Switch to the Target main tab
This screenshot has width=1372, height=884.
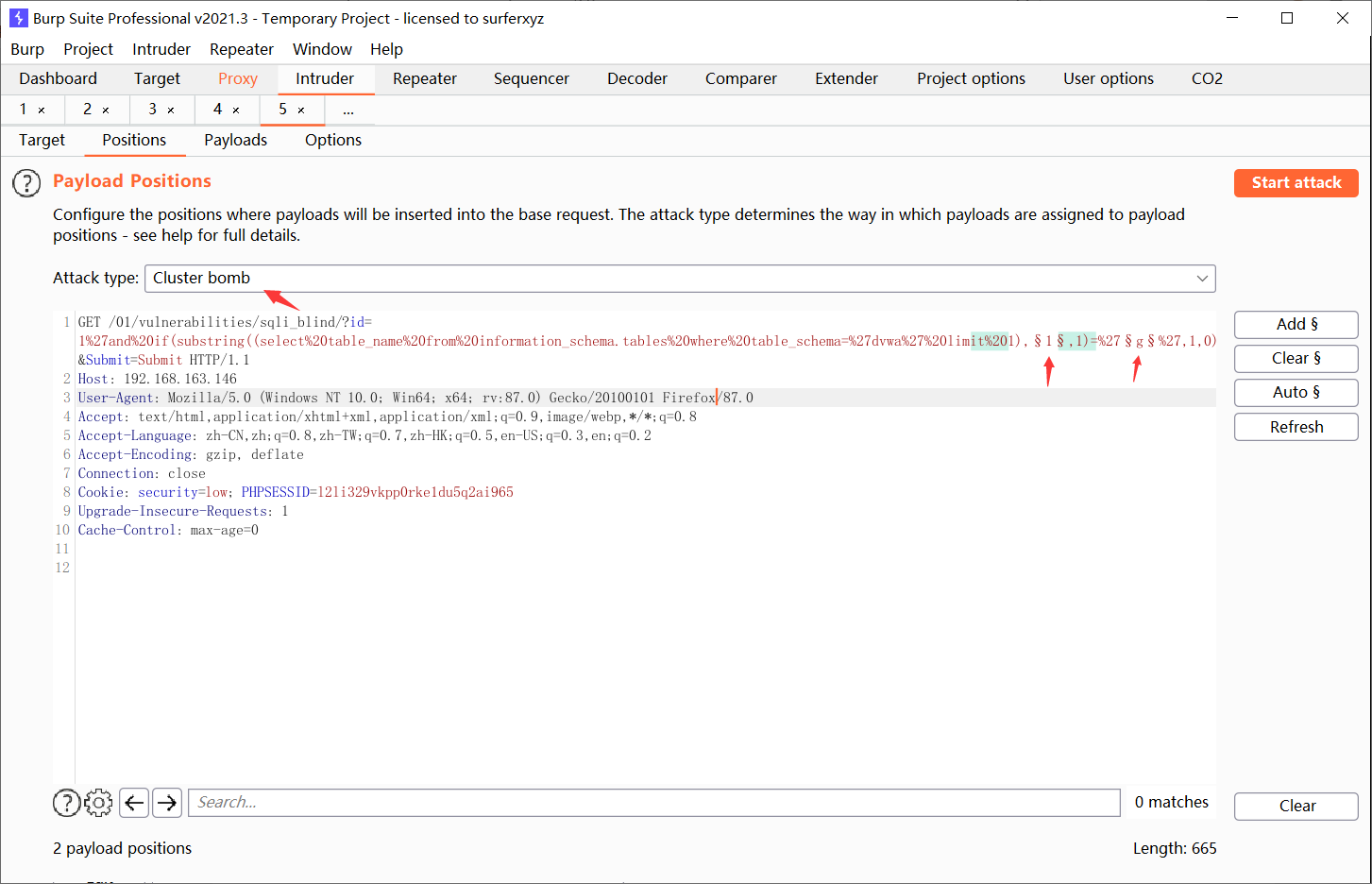click(157, 79)
